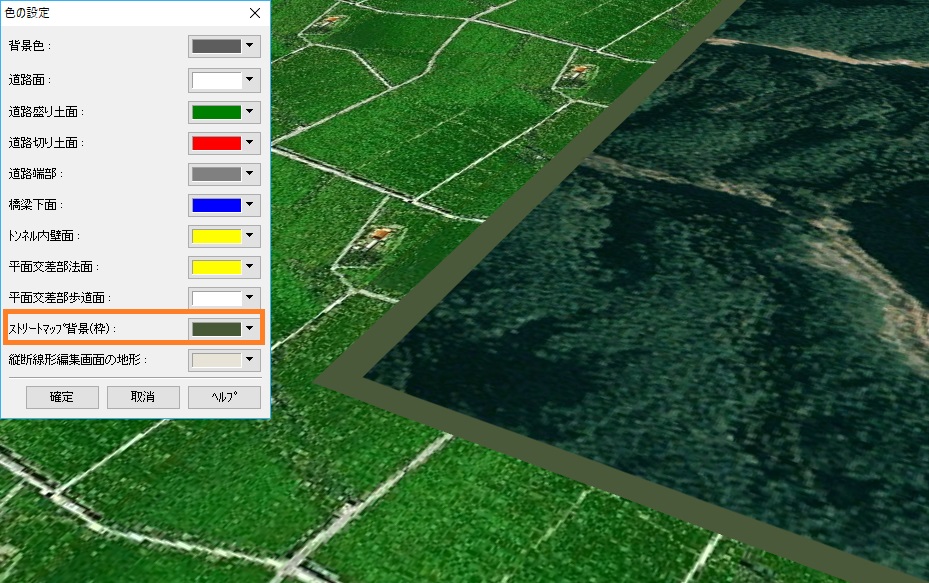Click the 平面交差部歩道面 label text
This screenshot has width=929, height=583.
tap(60, 297)
